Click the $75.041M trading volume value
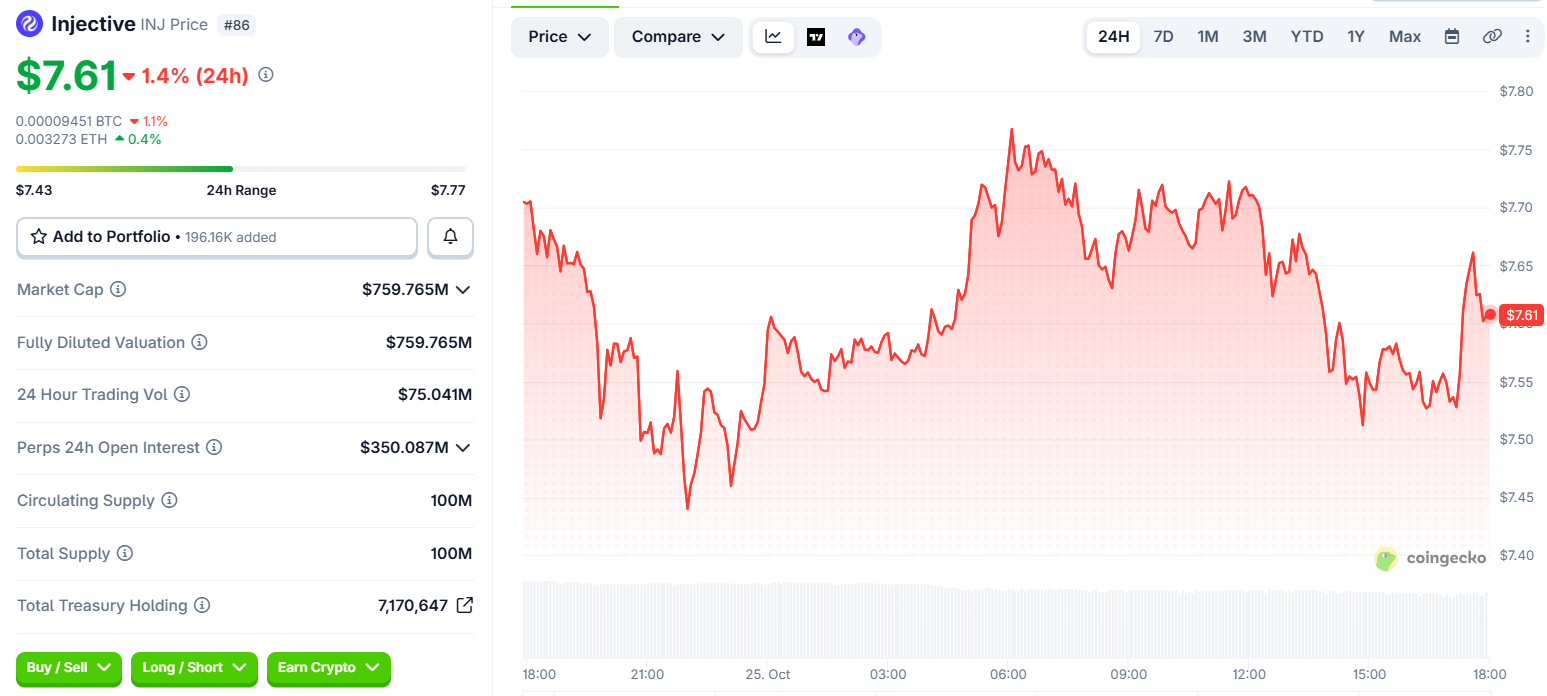 [x=435, y=394]
